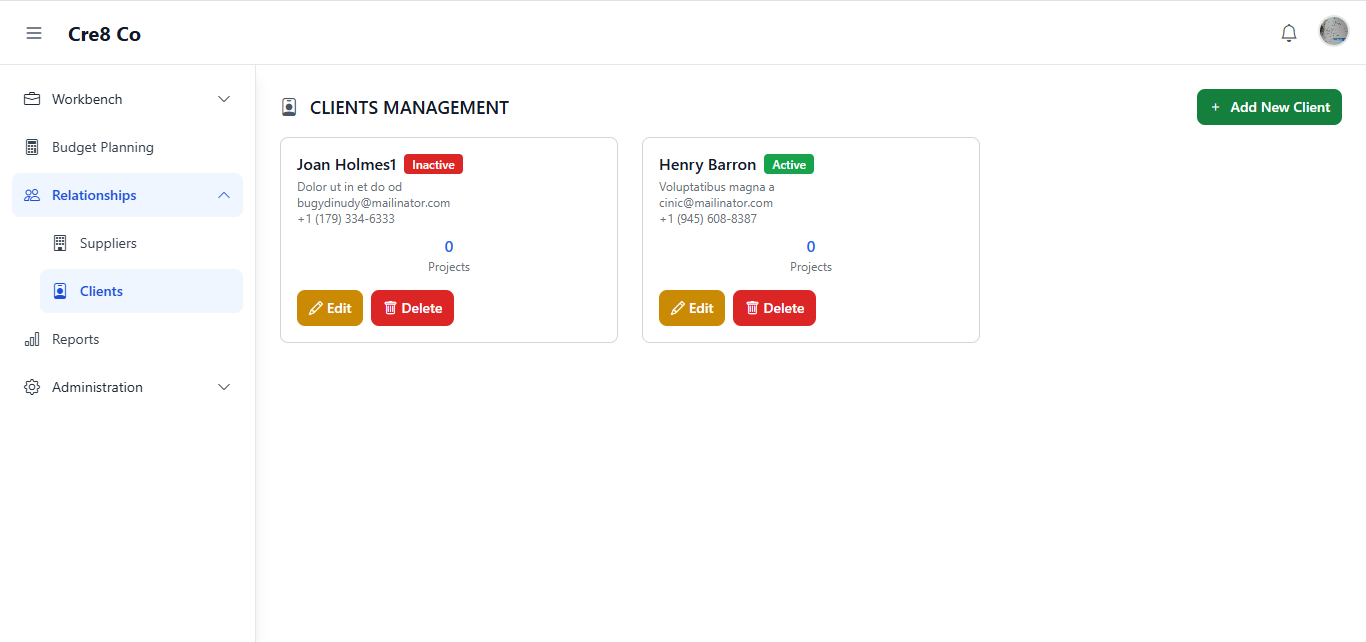Click the Reports bar chart icon
1366x642 pixels.
pyautogui.click(x=32, y=339)
